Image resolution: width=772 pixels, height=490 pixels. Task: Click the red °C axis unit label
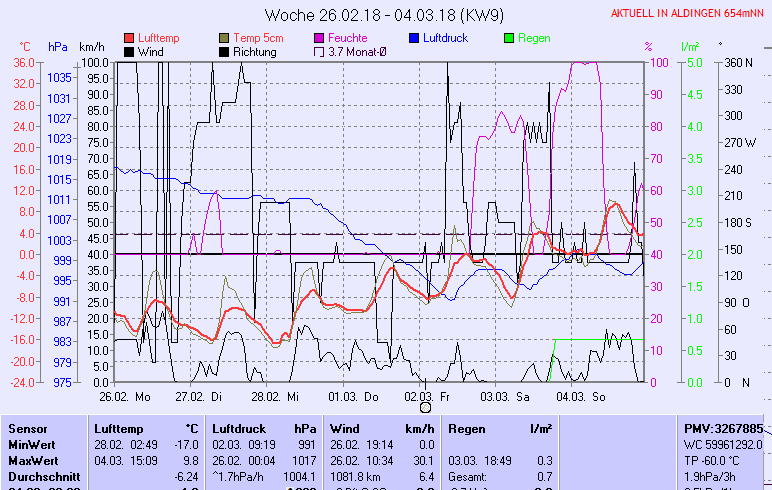[25, 47]
